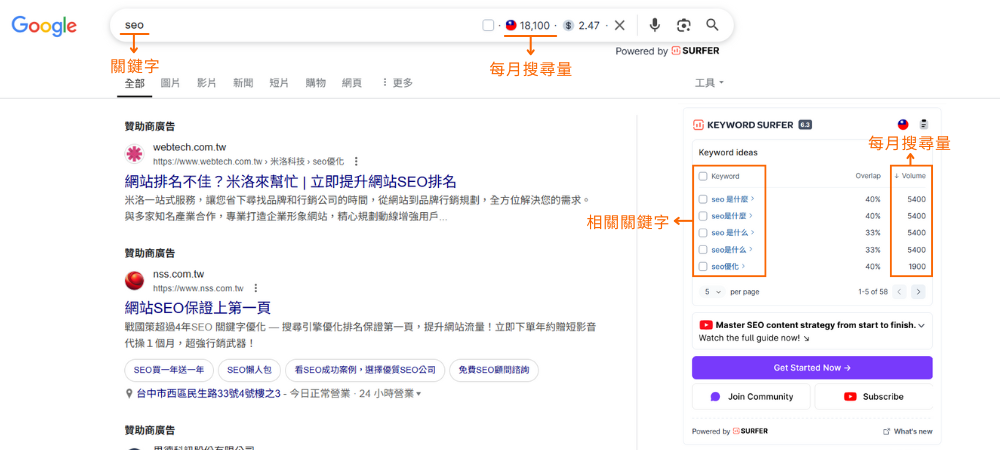Switch to the 全部 tab
Screen dimensions: 1000x450
[135, 83]
